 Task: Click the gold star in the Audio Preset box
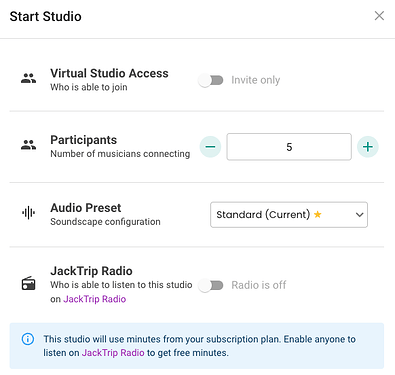click(318, 214)
